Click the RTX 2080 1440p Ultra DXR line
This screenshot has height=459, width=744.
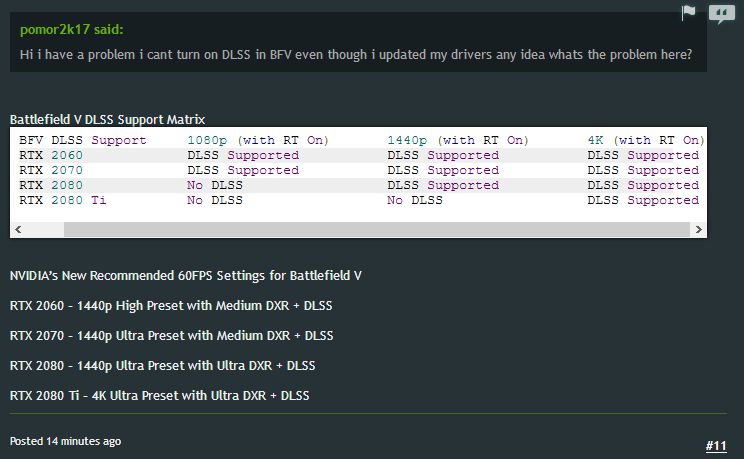(162, 365)
